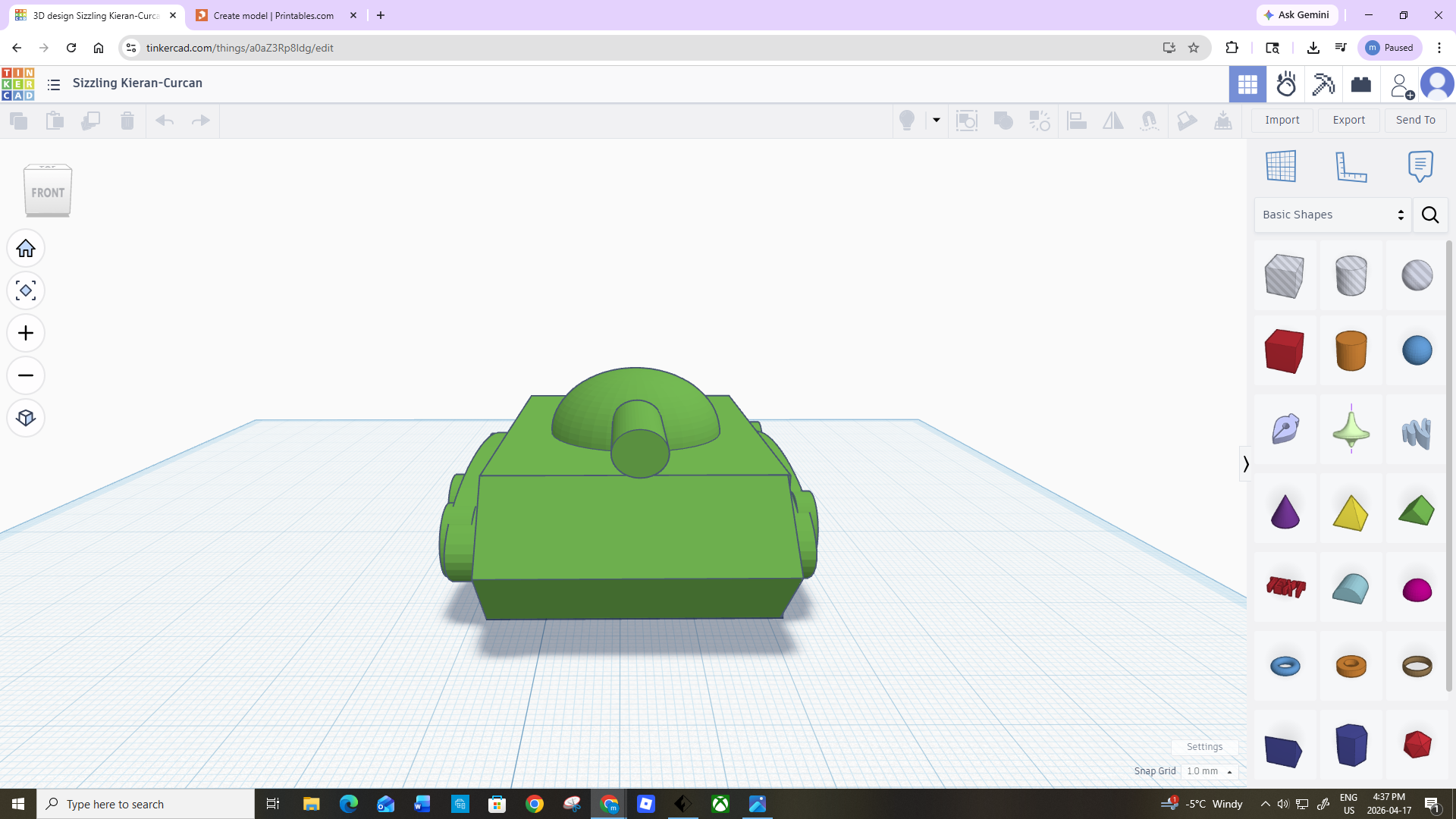This screenshot has height=819, width=1456.
Task: Switch to Sim Lab workspace
Action: pos(1286,84)
